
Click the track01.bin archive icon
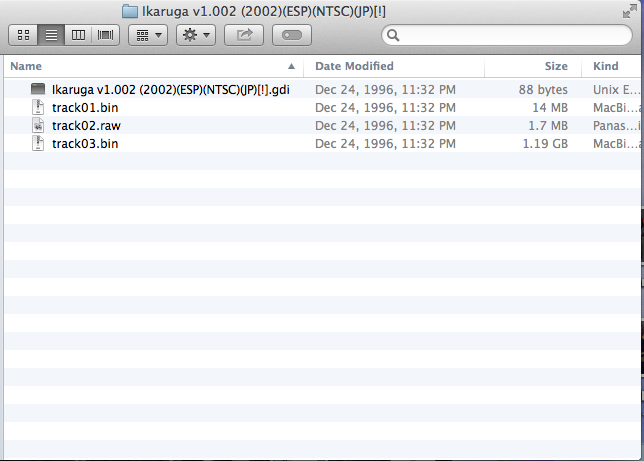point(38,107)
